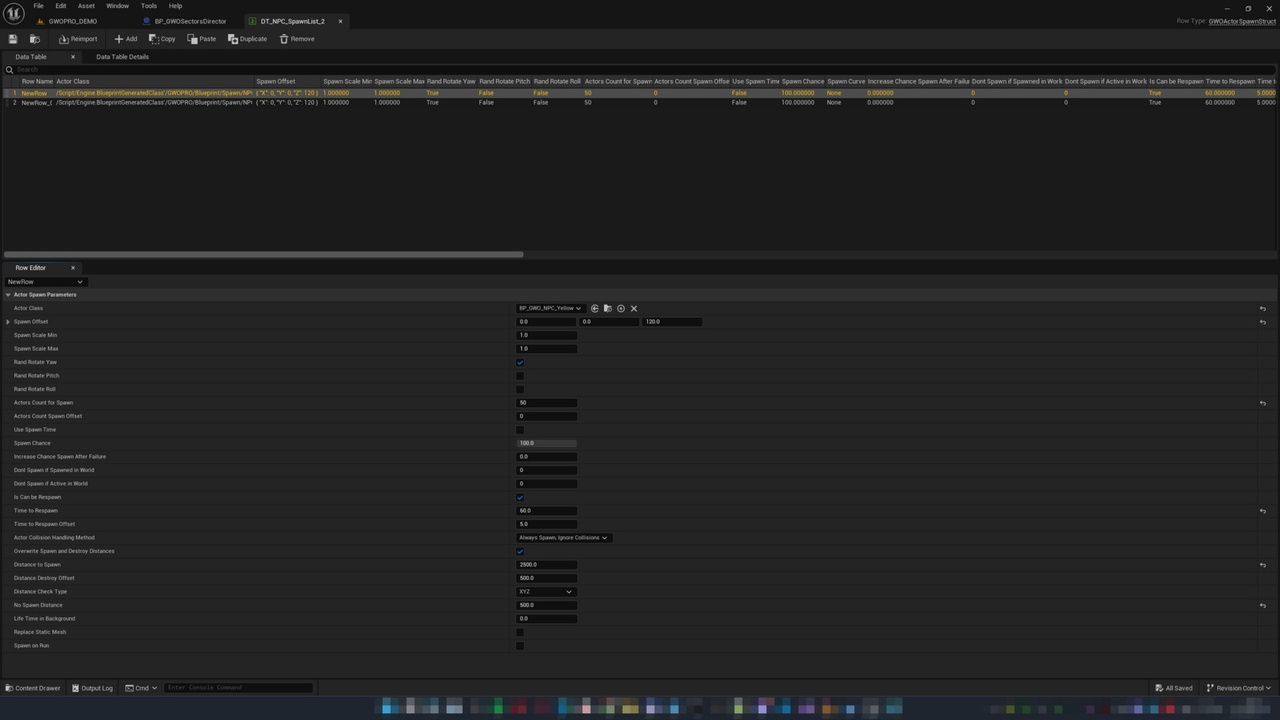Open the Cmd console type dropdown
This screenshot has width=1280, height=720.
click(x=141, y=688)
